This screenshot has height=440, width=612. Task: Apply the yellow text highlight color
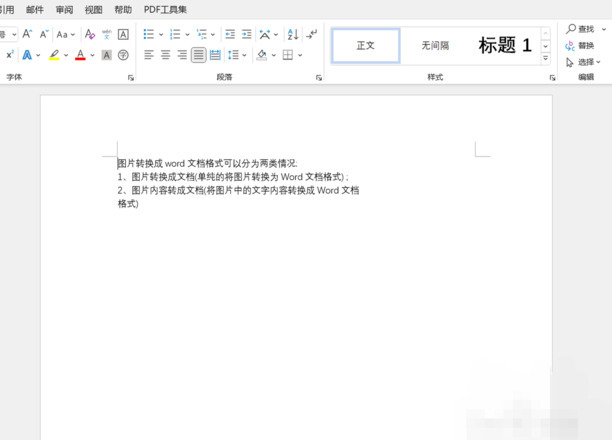point(54,55)
